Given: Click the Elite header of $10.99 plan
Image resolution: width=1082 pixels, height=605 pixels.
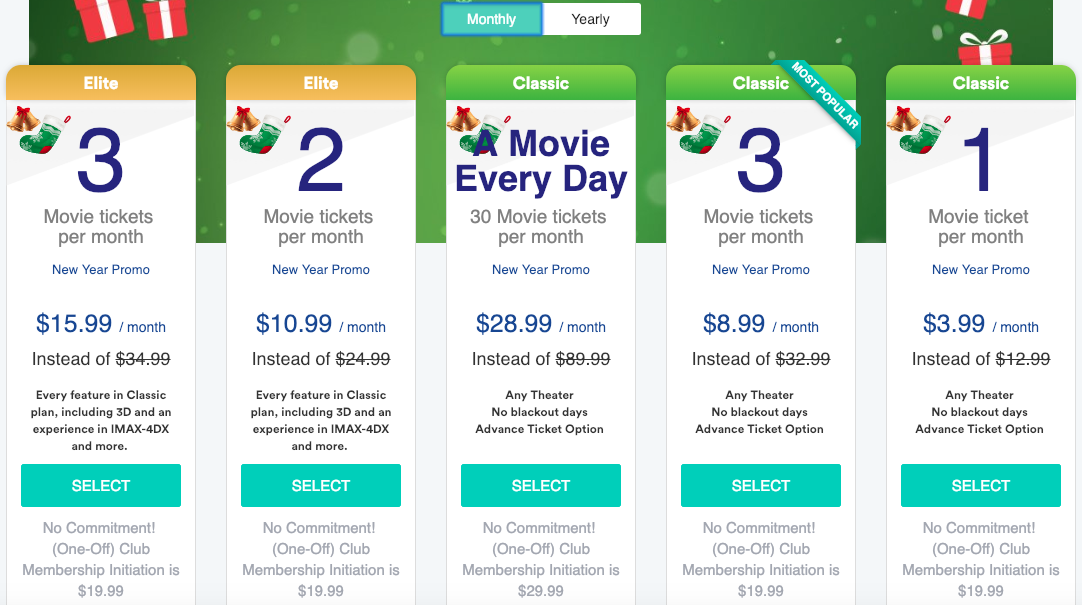Looking at the screenshot, I should tap(321, 83).
